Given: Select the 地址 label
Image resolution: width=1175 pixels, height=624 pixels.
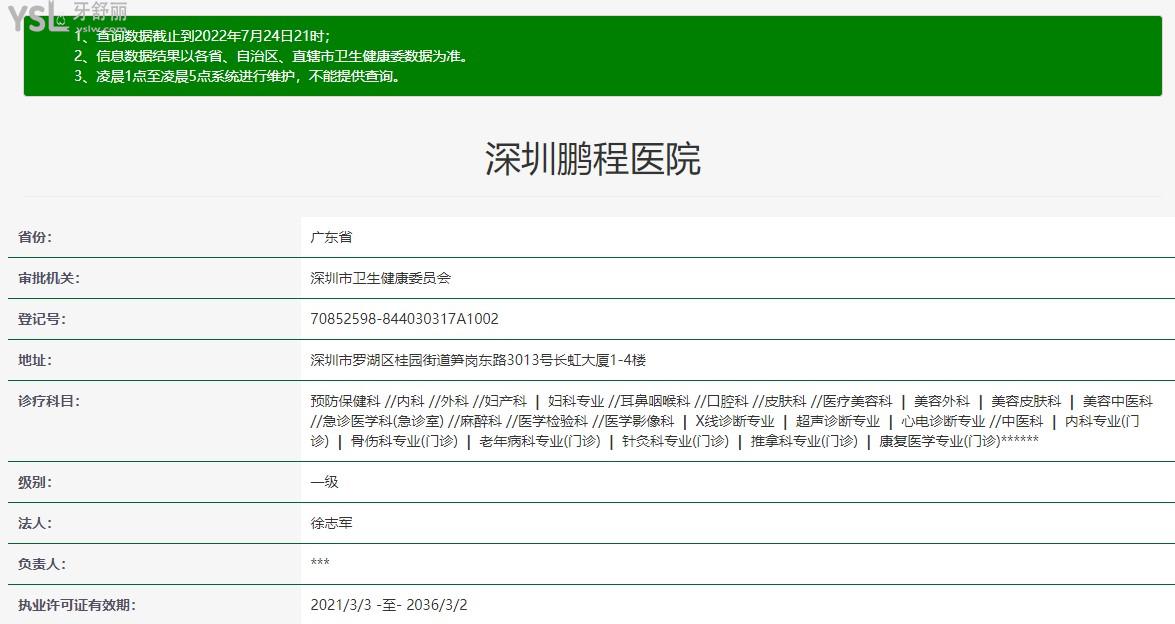Looking at the screenshot, I should coord(35,360).
